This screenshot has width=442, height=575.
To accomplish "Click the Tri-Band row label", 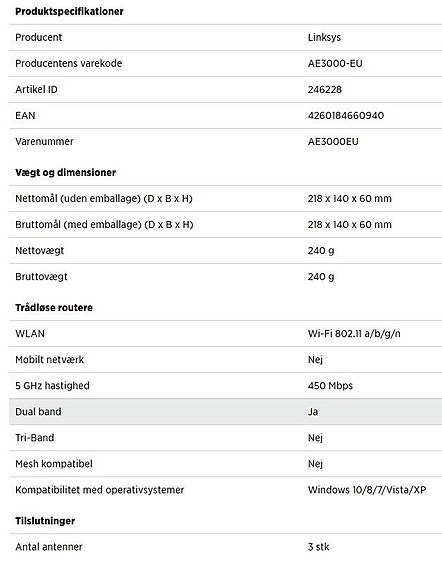I will pyautogui.click(x=34, y=437).
